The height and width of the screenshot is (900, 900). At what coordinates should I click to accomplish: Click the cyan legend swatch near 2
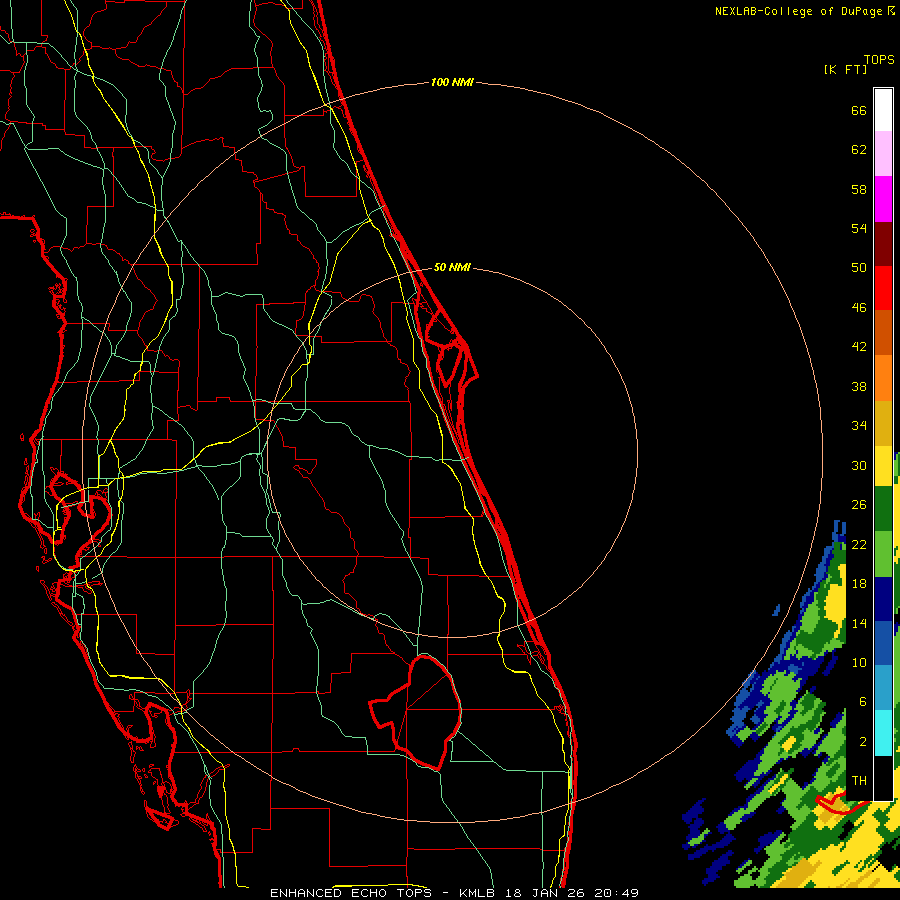(883, 733)
